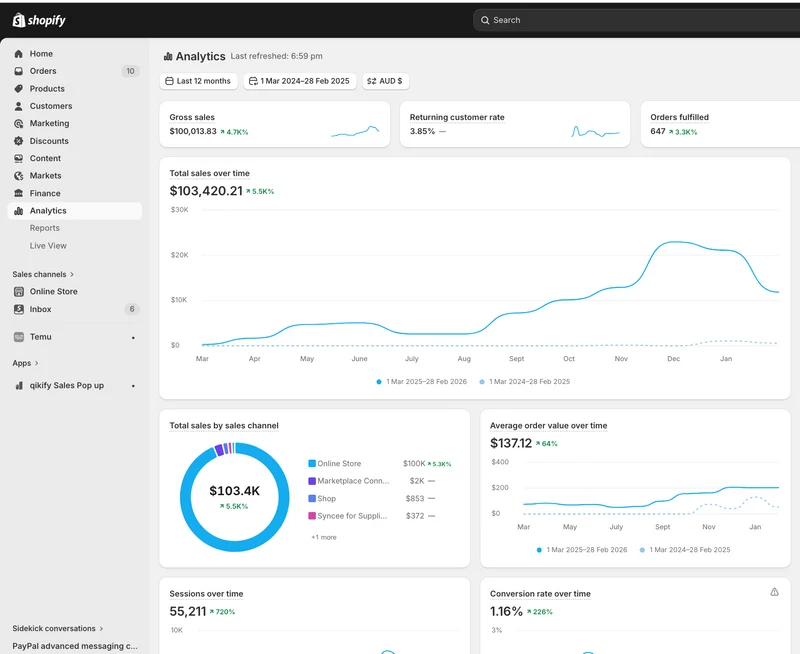The image size is (800, 654).
Task: Click the Marketing target icon
Action: pos(18,123)
